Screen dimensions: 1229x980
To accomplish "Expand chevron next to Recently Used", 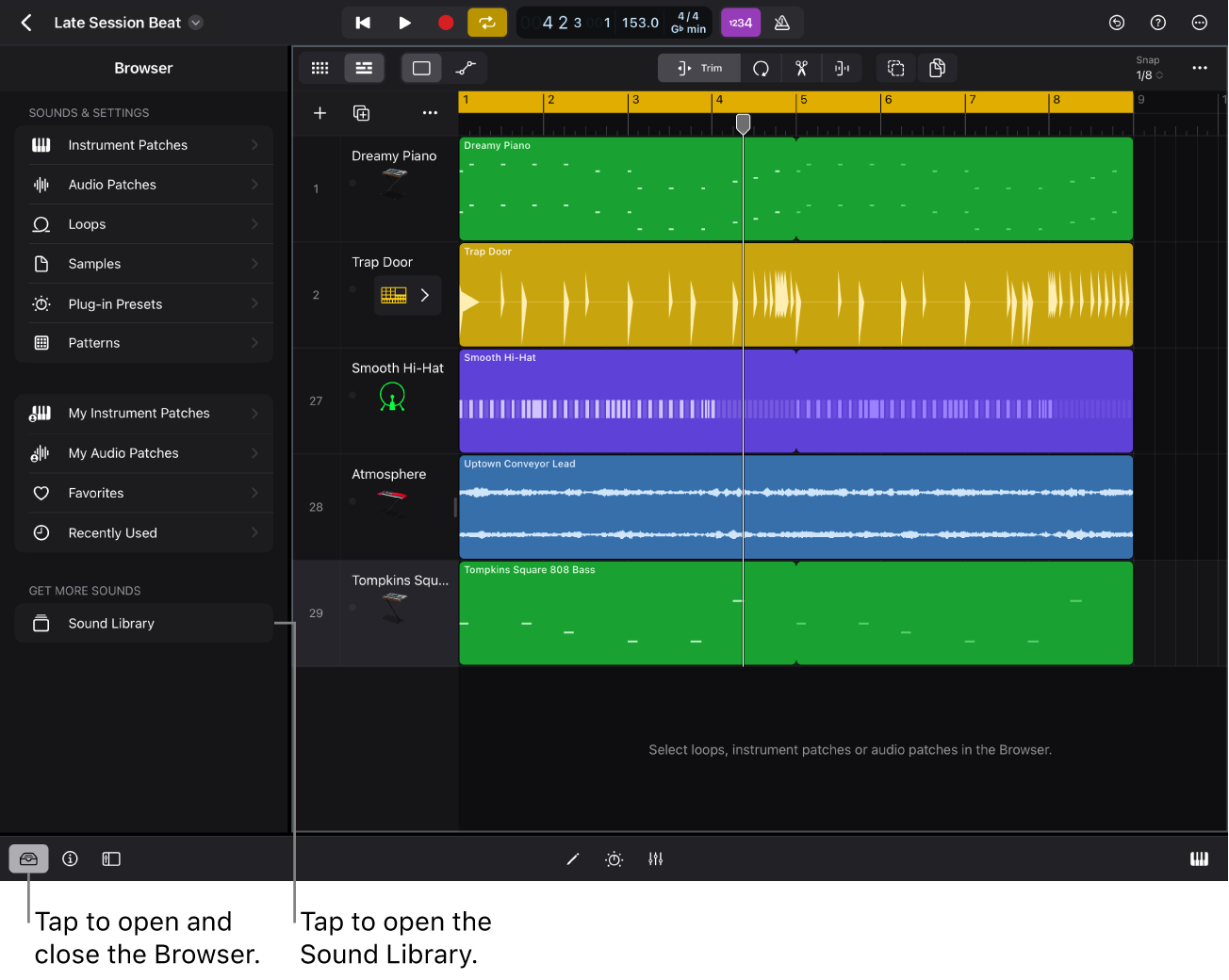I will tap(254, 533).
